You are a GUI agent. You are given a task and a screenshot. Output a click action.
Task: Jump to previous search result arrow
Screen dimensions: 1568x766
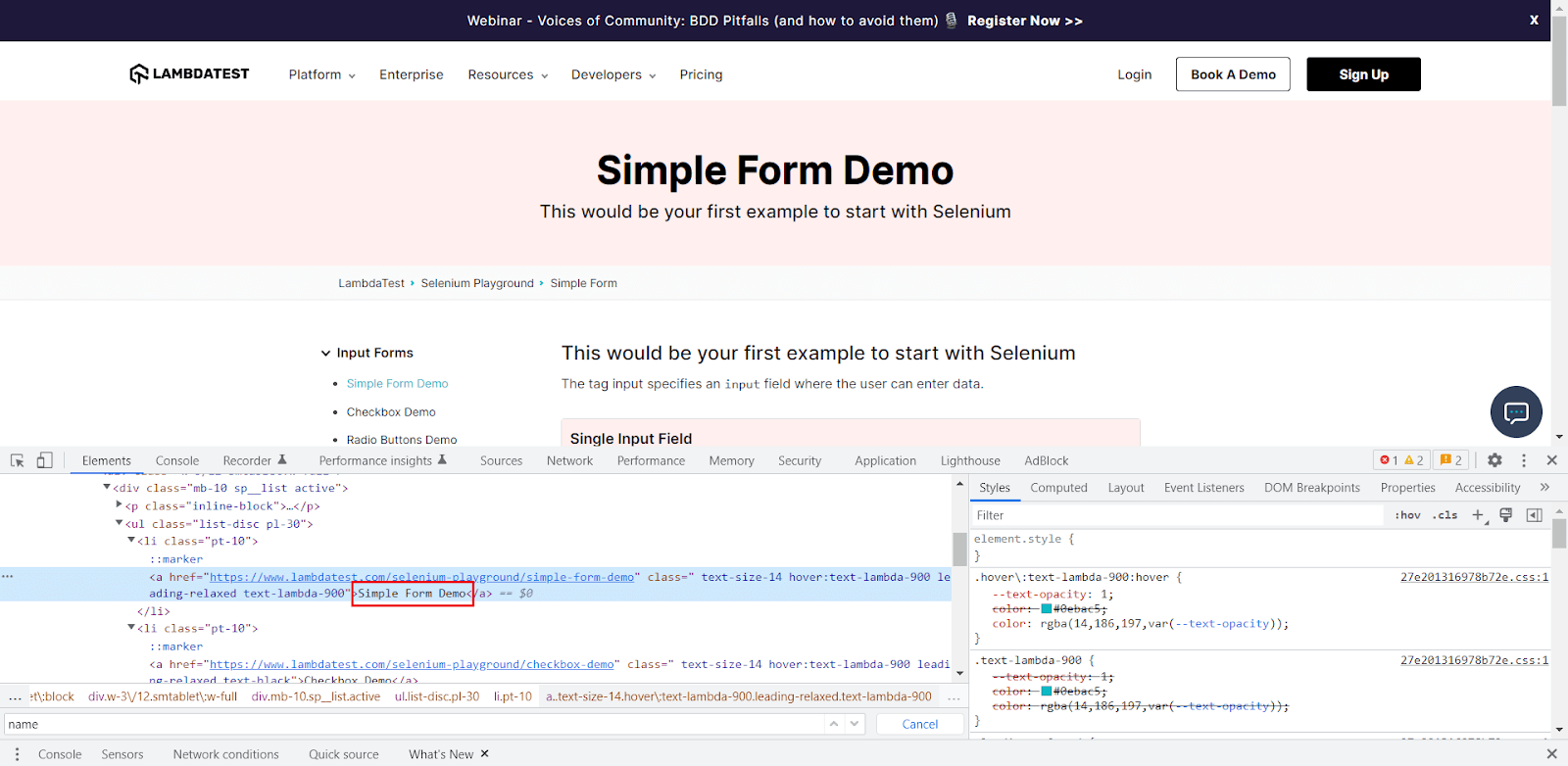[x=834, y=724]
